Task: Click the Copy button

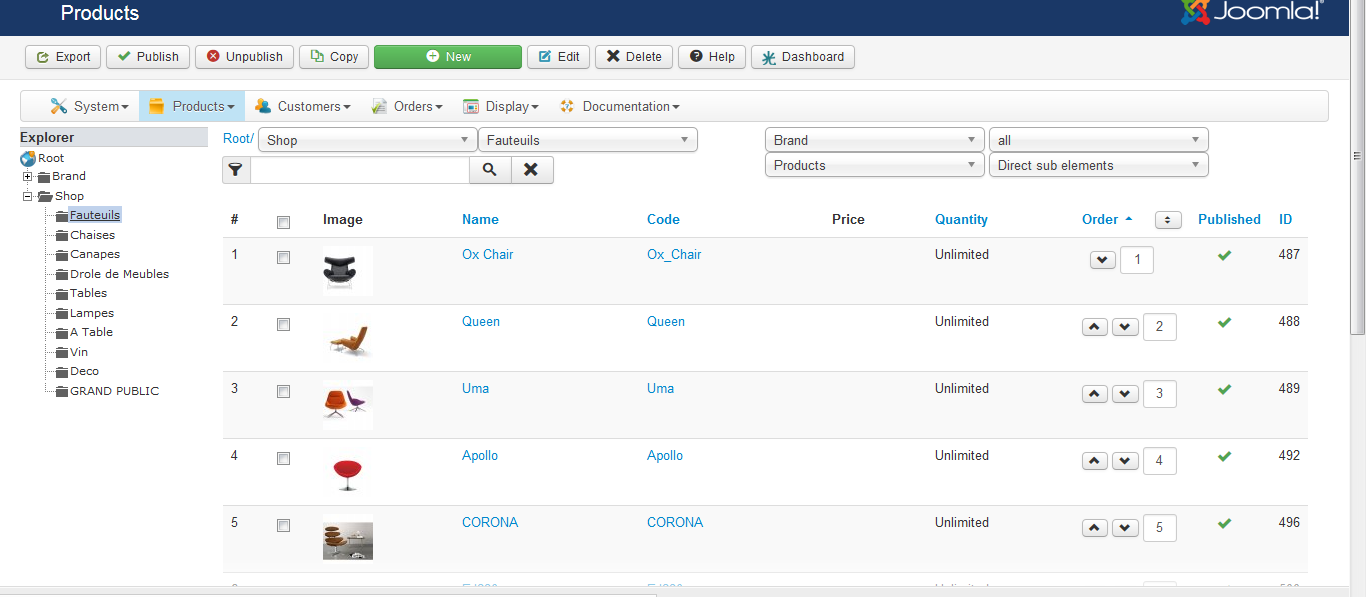Action: tap(334, 57)
